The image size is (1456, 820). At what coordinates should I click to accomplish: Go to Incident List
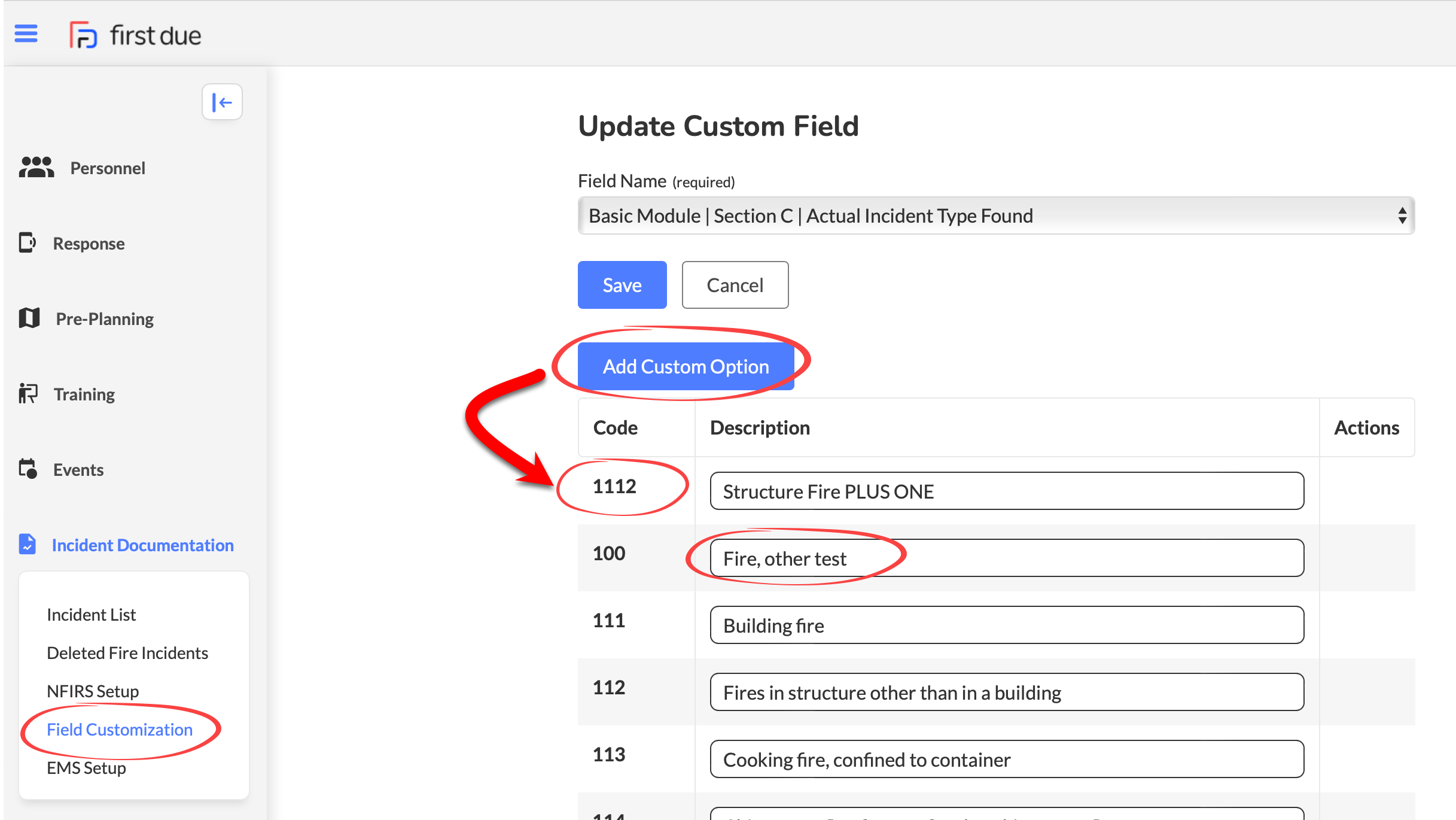tap(92, 615)
